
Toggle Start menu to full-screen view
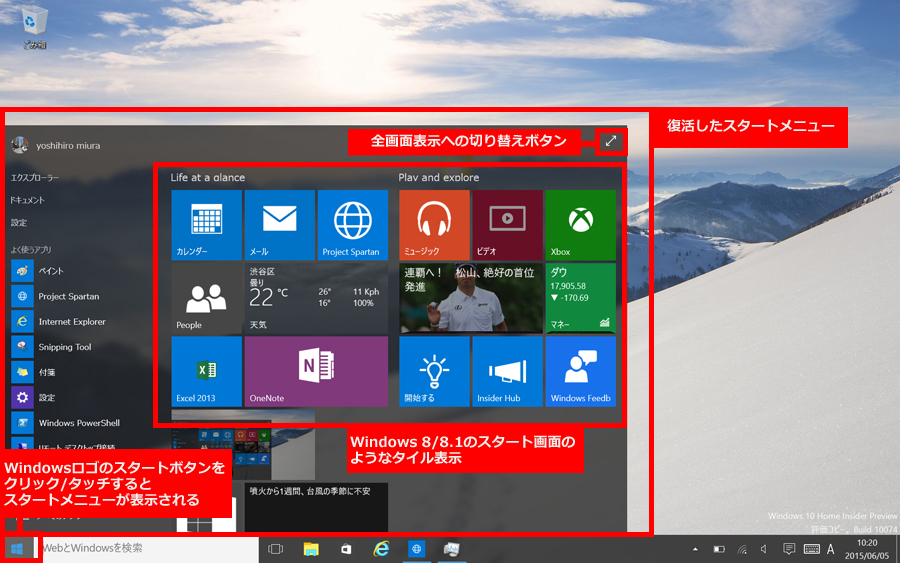610,142
